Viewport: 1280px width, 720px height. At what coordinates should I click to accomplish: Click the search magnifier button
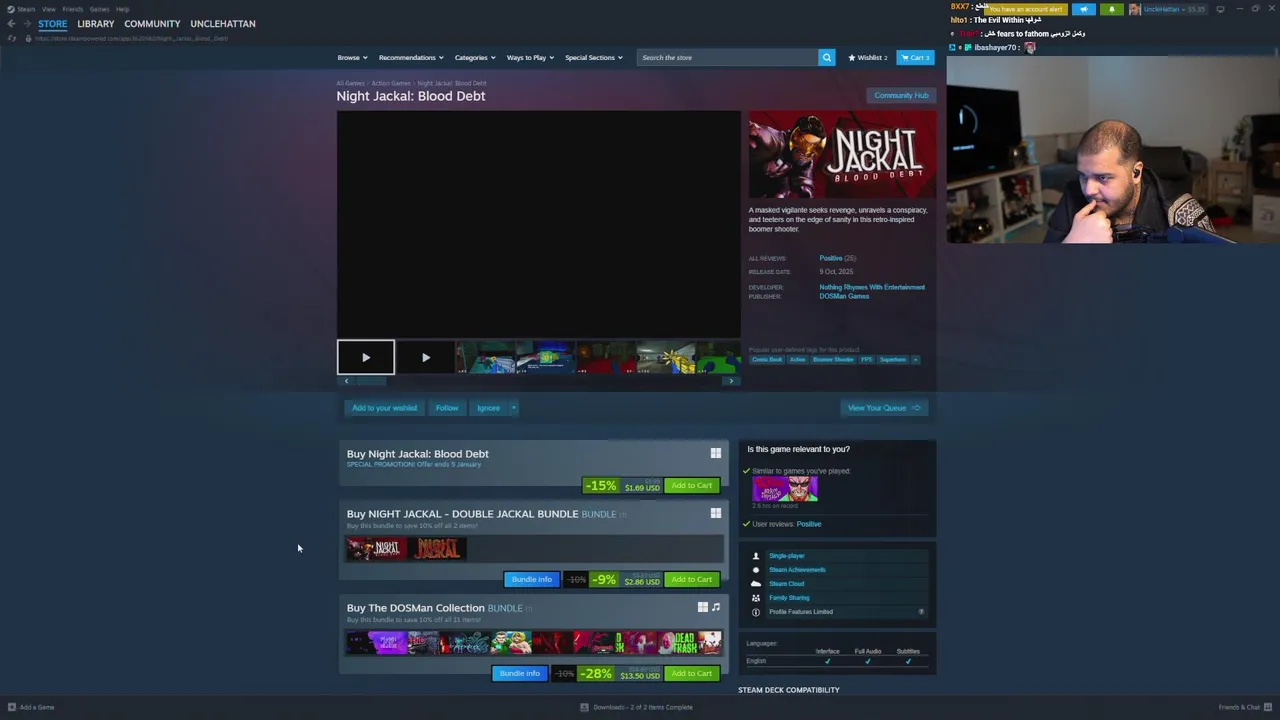826,57
